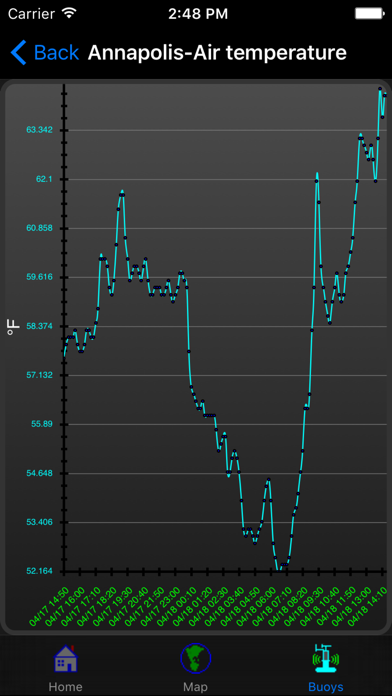Tap the Wi-Fi status icon
Viewport: 392px width, 696px height.
pos(69,13)
